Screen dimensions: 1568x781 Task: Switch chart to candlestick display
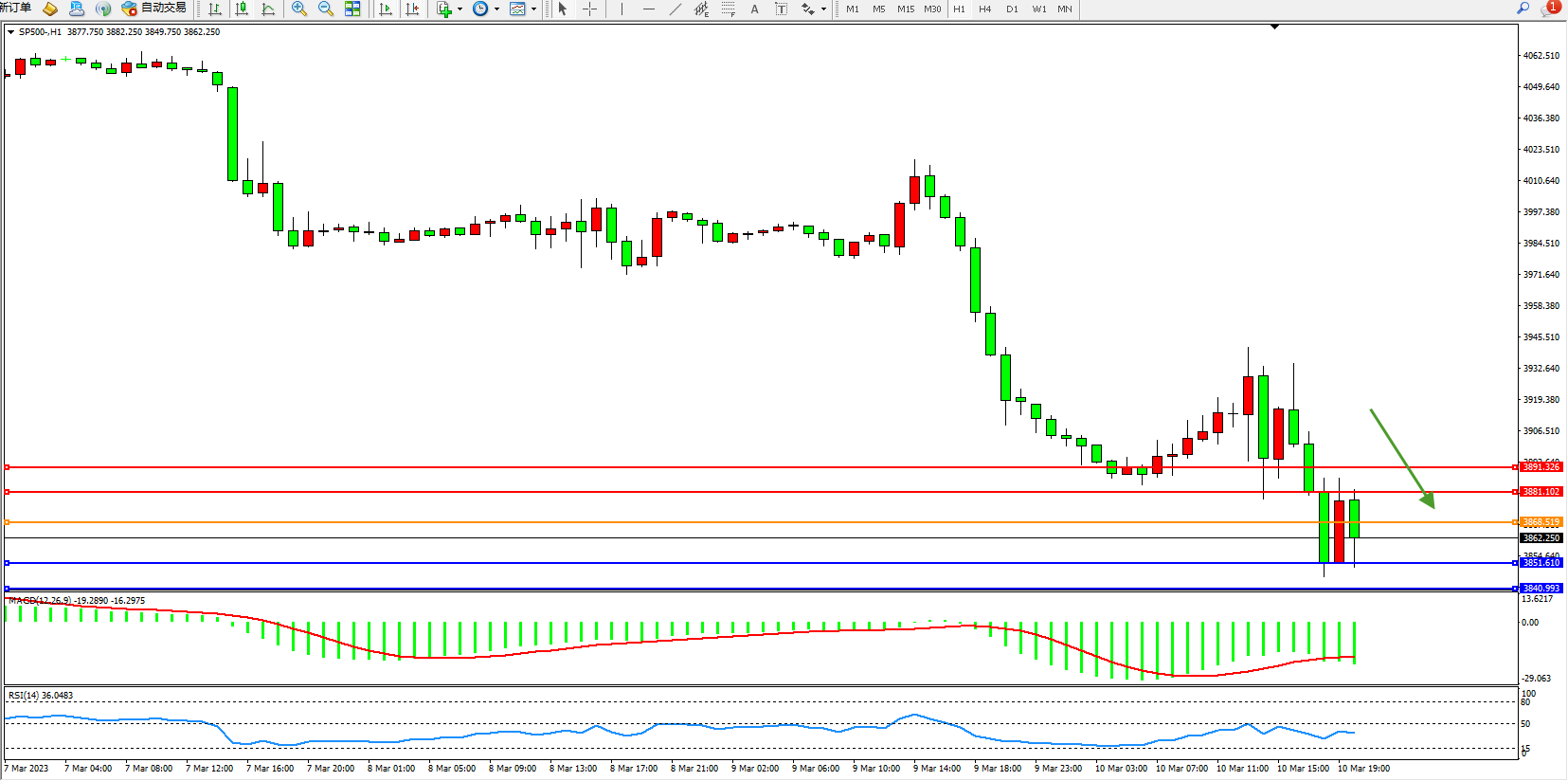[x=242, y=9]
